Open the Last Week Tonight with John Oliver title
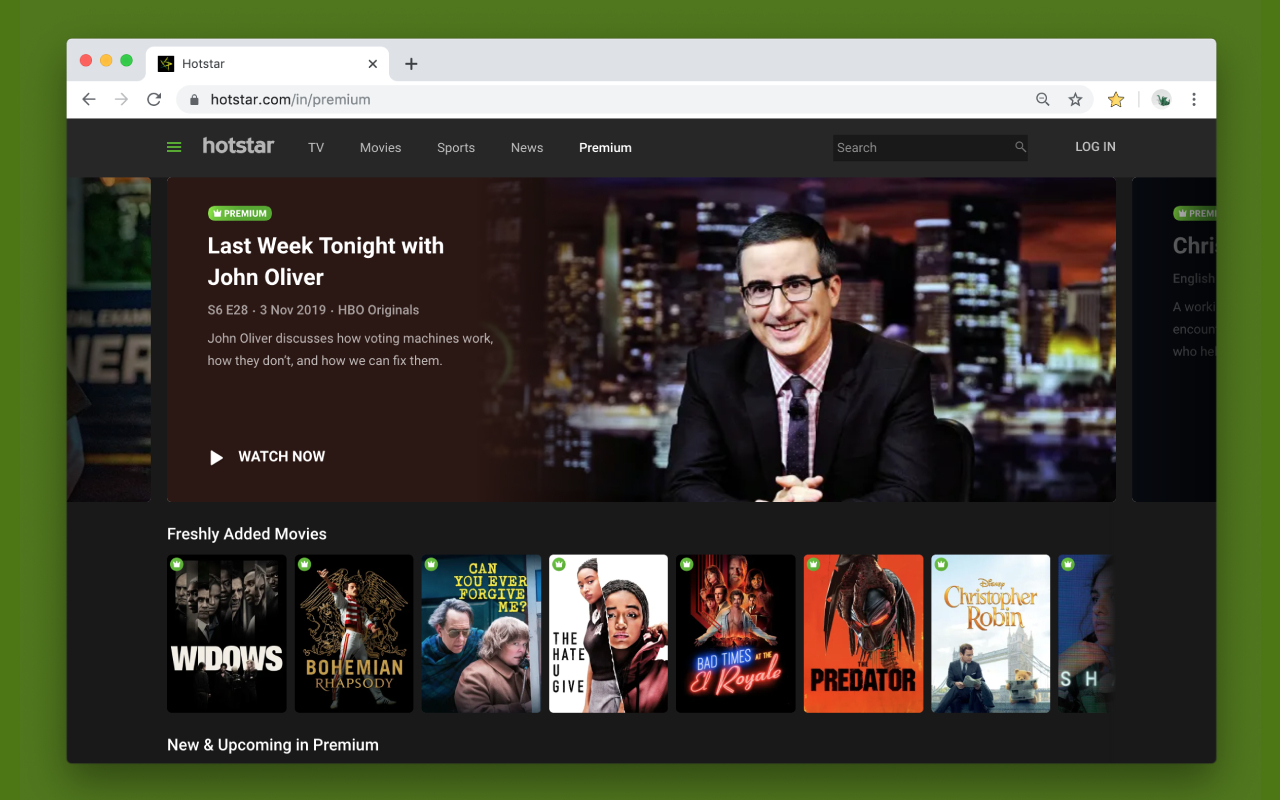The image size is (1280, 800). coord(326,261)
